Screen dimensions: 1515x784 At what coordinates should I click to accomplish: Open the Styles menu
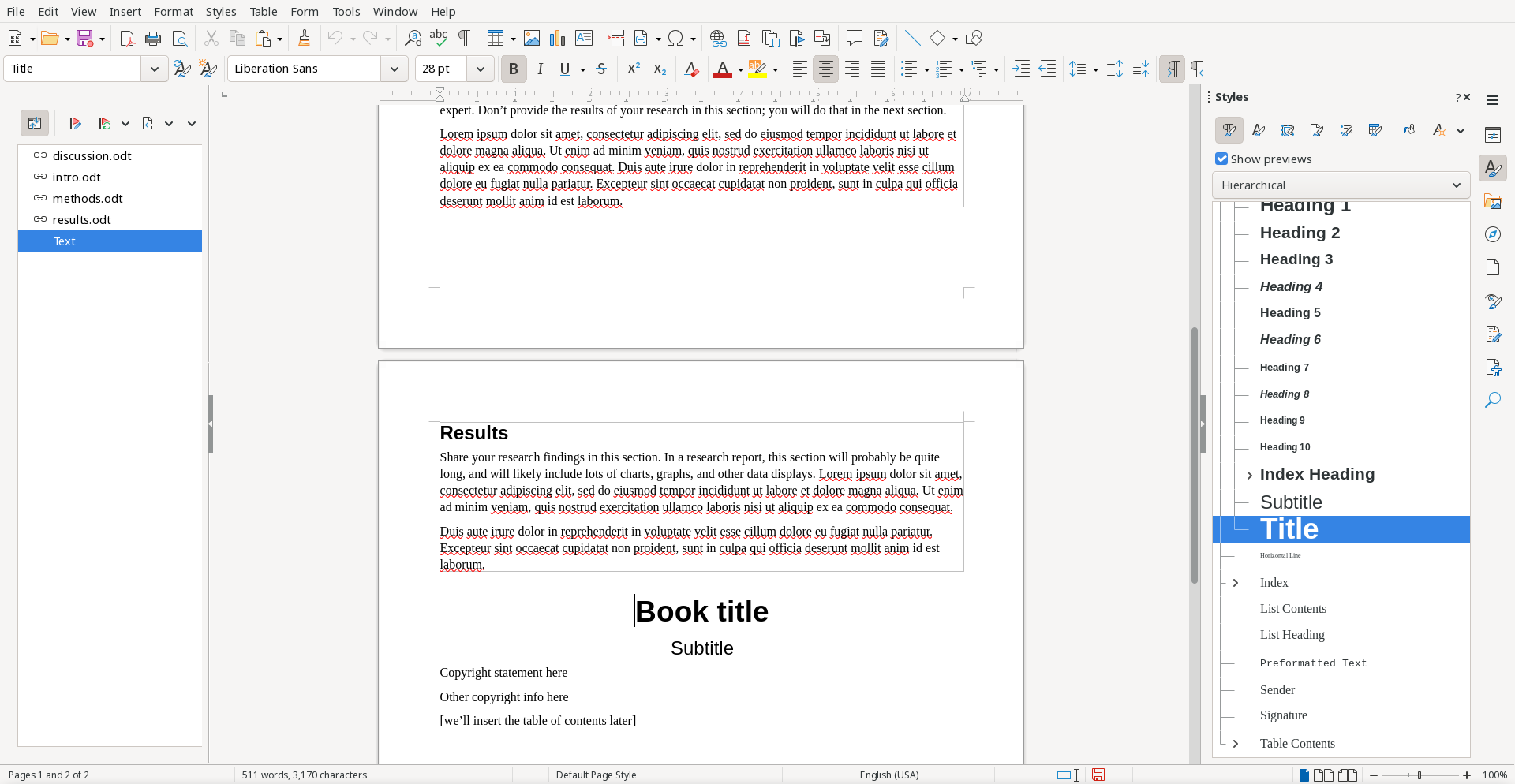221,12
